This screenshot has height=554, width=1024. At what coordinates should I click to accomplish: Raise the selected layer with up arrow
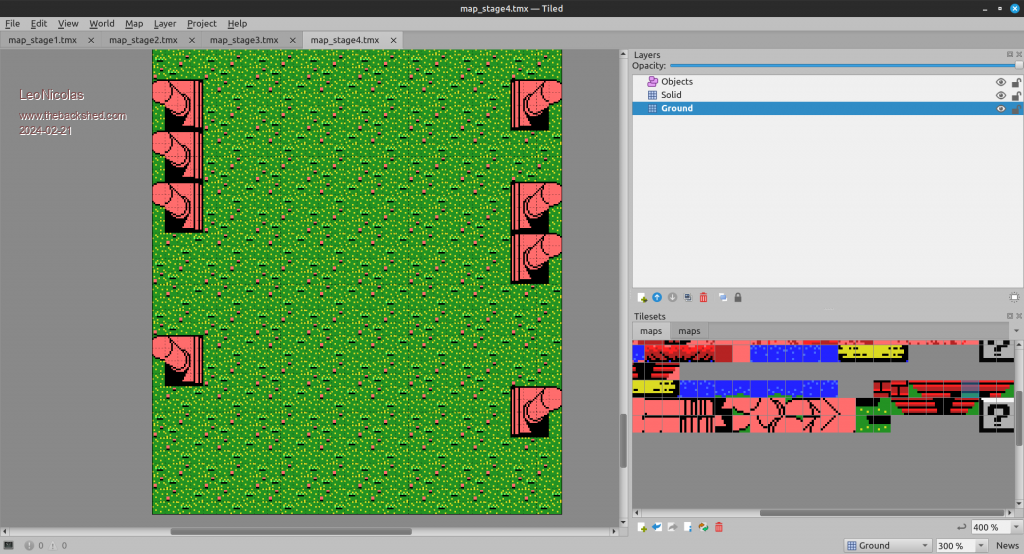click(657, 297)
